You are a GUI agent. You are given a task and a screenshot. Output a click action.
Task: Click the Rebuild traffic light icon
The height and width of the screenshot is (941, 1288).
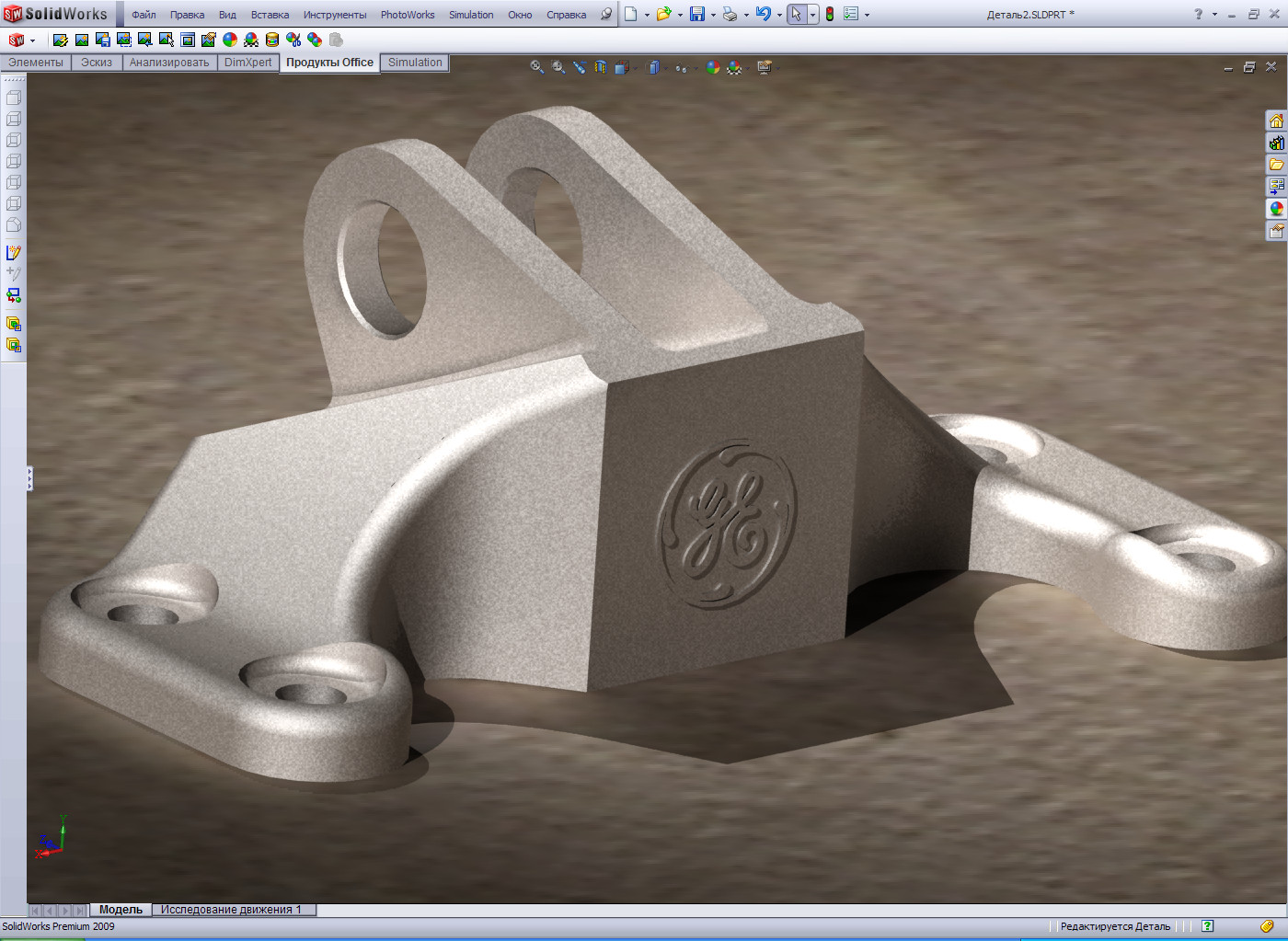click(x=830, y=14)
